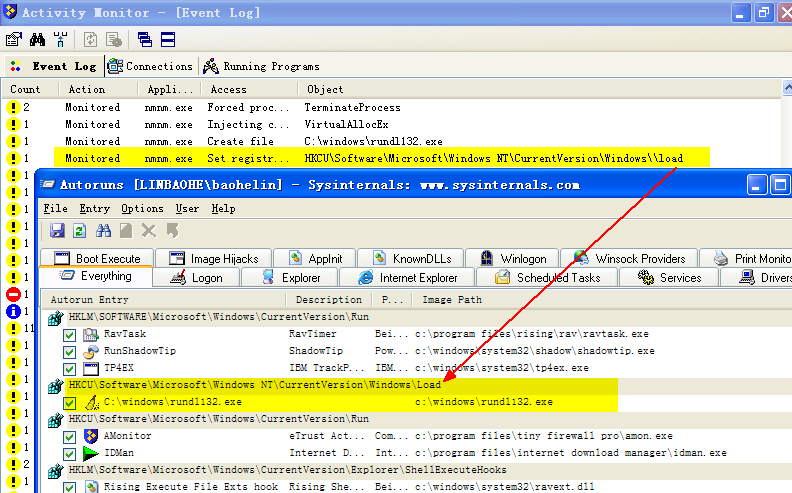Viewport: 792px width, 493px height.
Task: Open the File menu in Autoruns
Action: coord(55,209)
